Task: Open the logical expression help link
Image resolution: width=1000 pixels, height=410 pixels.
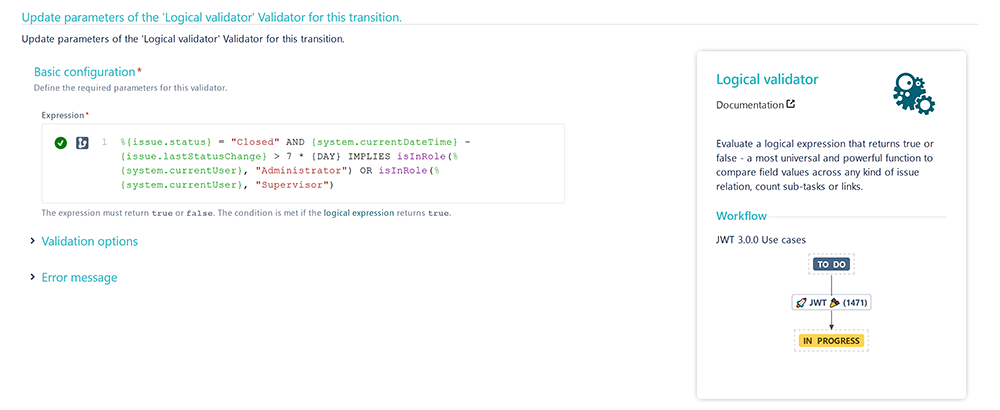Action: [358, 213]
